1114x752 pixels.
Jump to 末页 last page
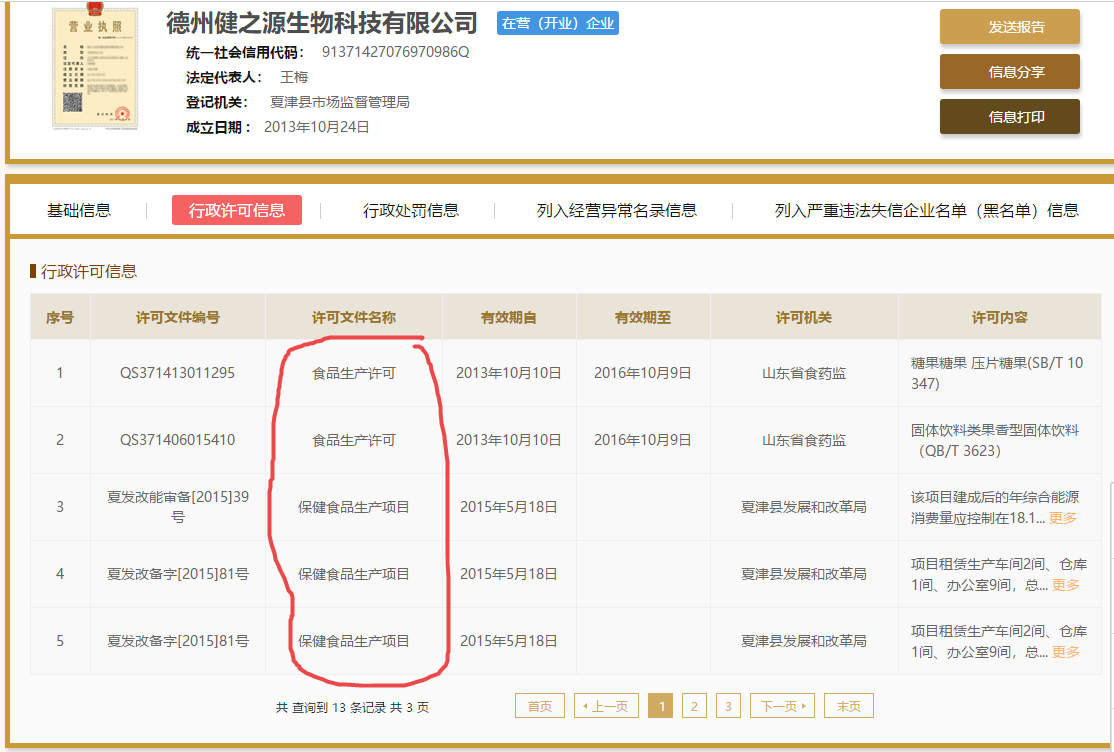click(x=847, y=705)
